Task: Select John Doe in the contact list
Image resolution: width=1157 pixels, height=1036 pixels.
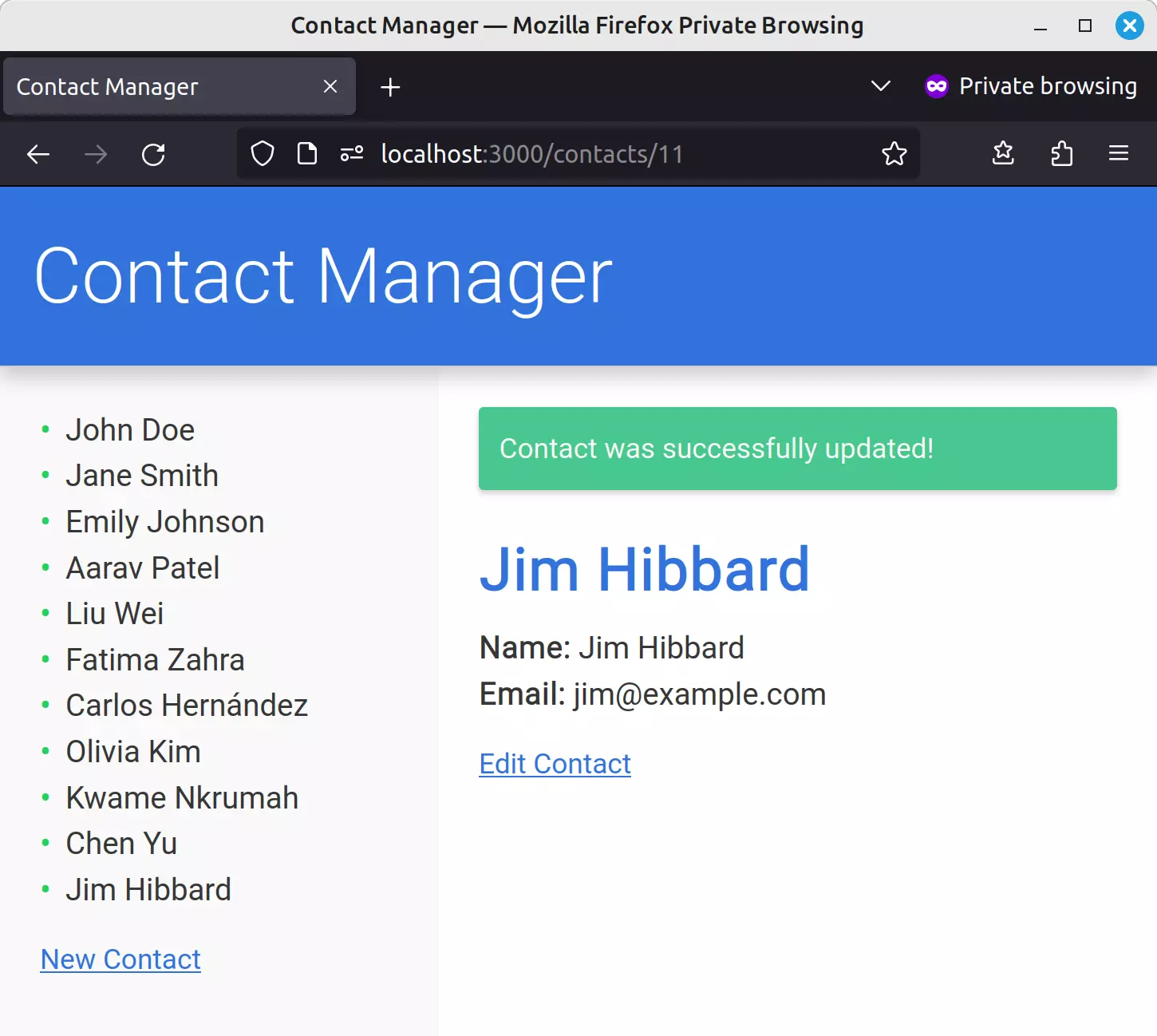Action: point(130,430)
